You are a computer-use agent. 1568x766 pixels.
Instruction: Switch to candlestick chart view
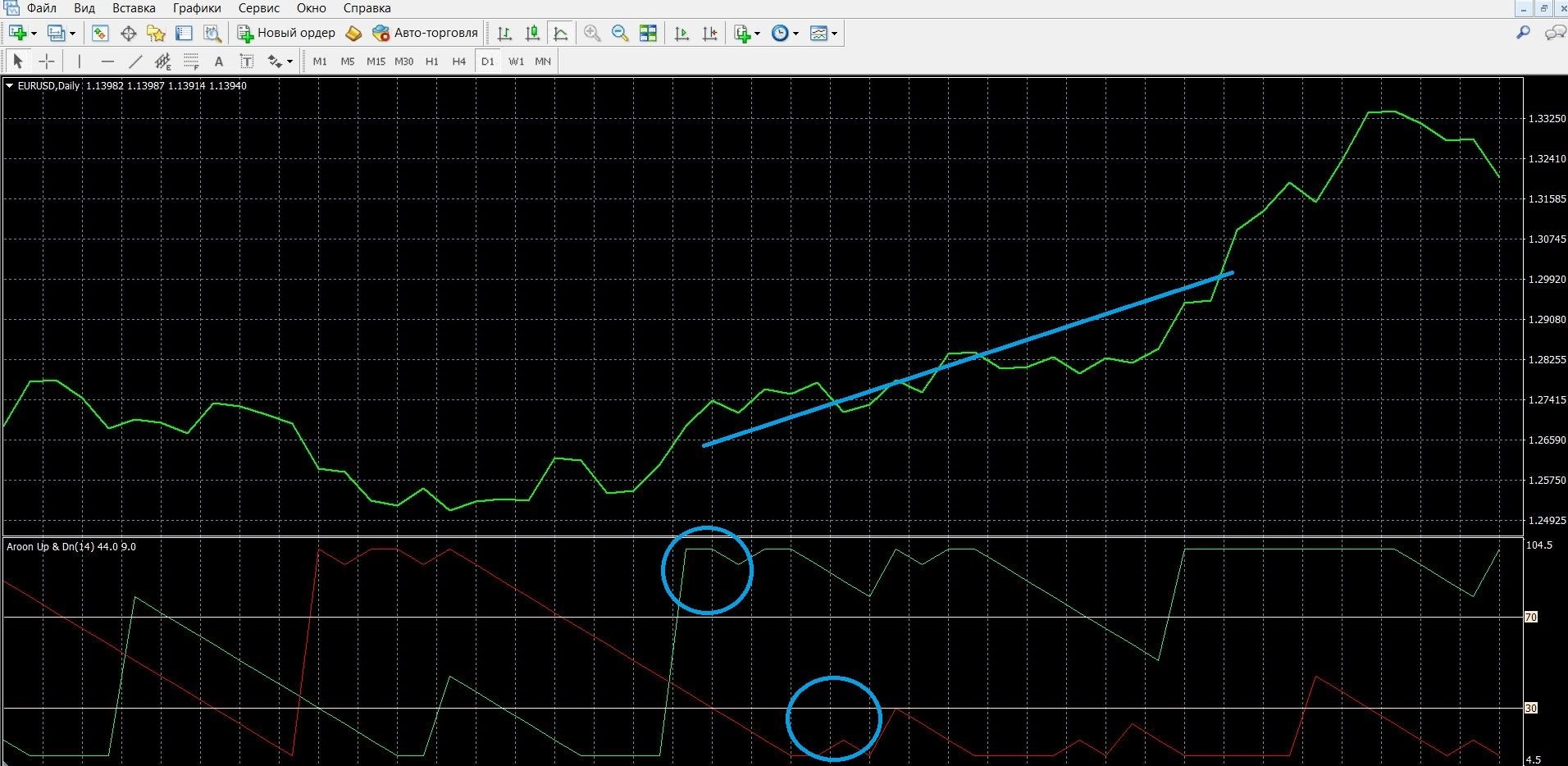click(x=533, y=33)
